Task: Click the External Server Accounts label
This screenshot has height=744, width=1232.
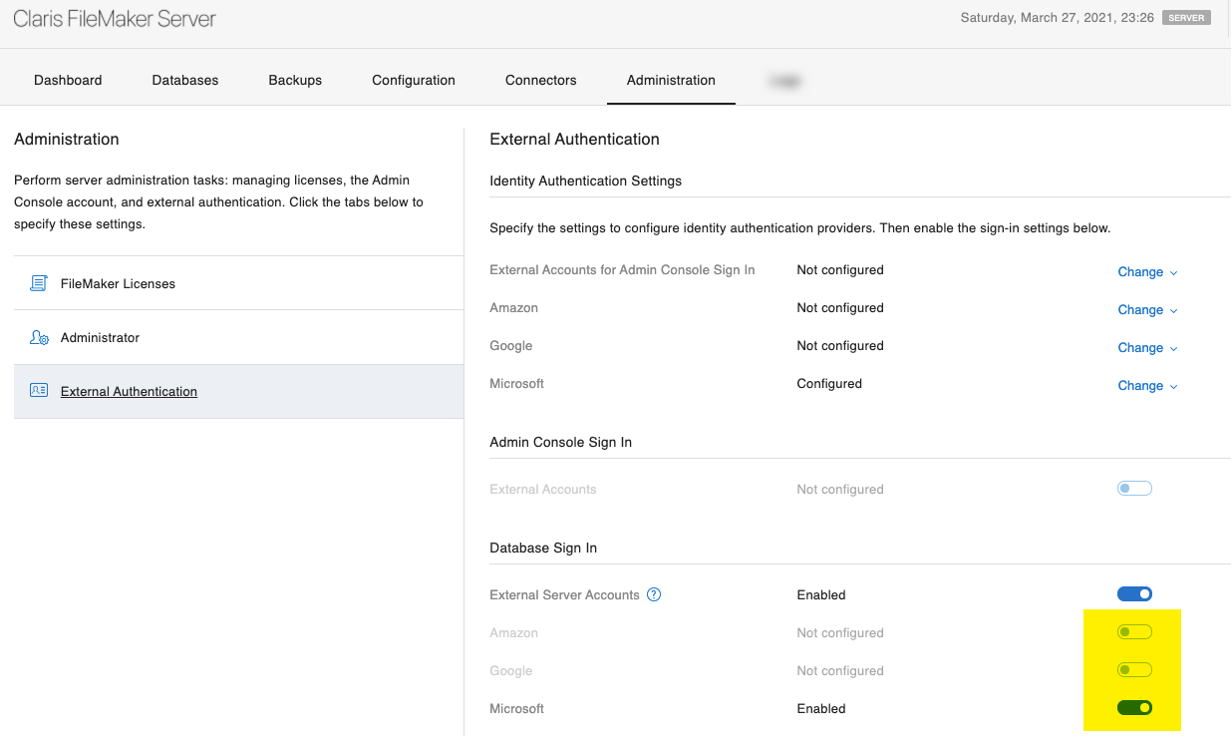Action: pos(564,595)
